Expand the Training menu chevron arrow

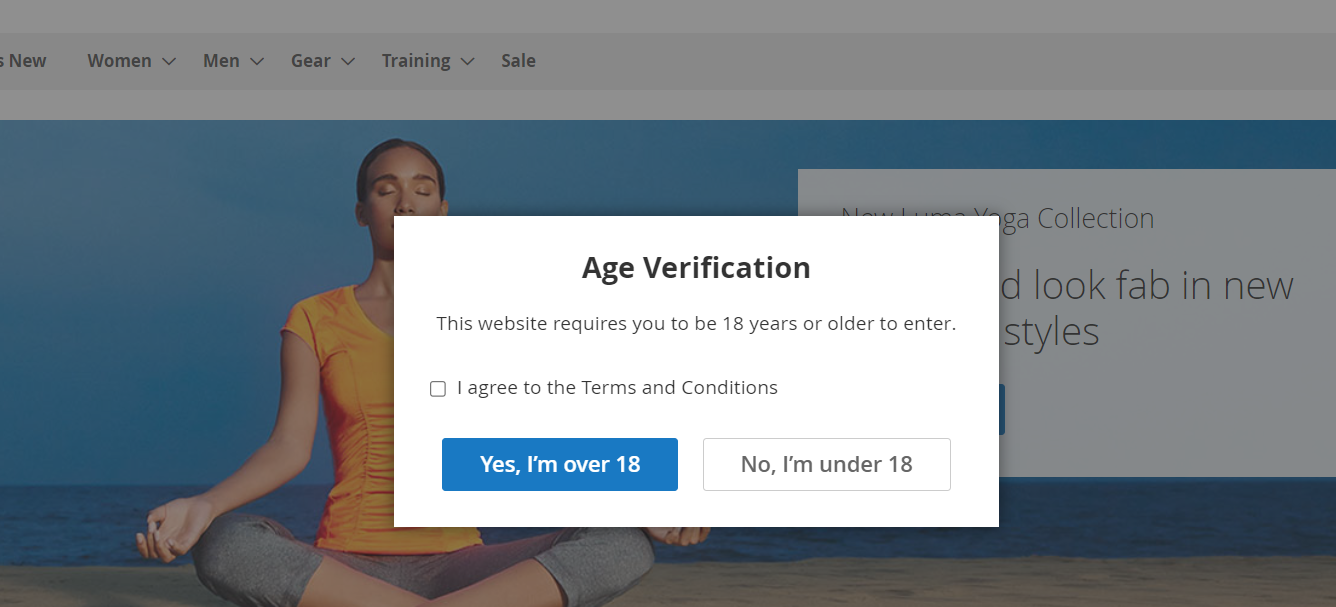[x=467, y=62]
